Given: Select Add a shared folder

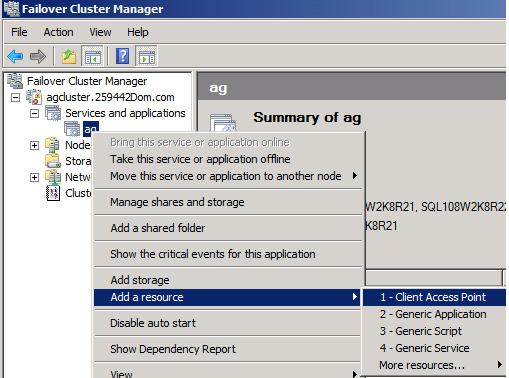Looking at the screenshot, I should 228,228.
